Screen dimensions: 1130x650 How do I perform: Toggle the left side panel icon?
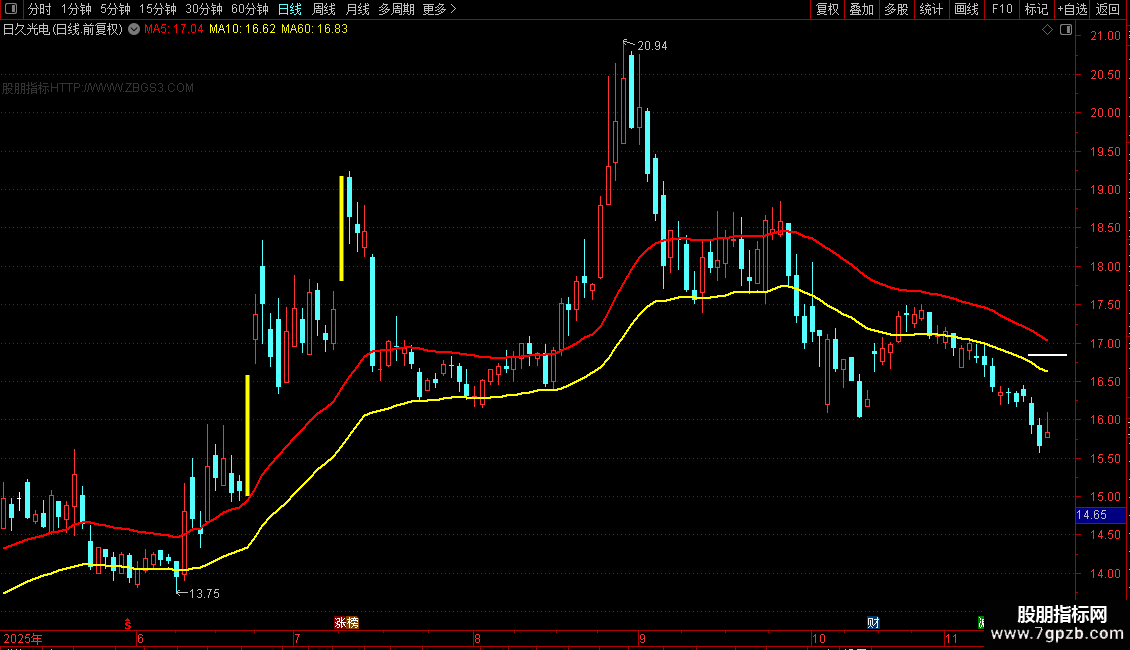[x=11, y=9]
